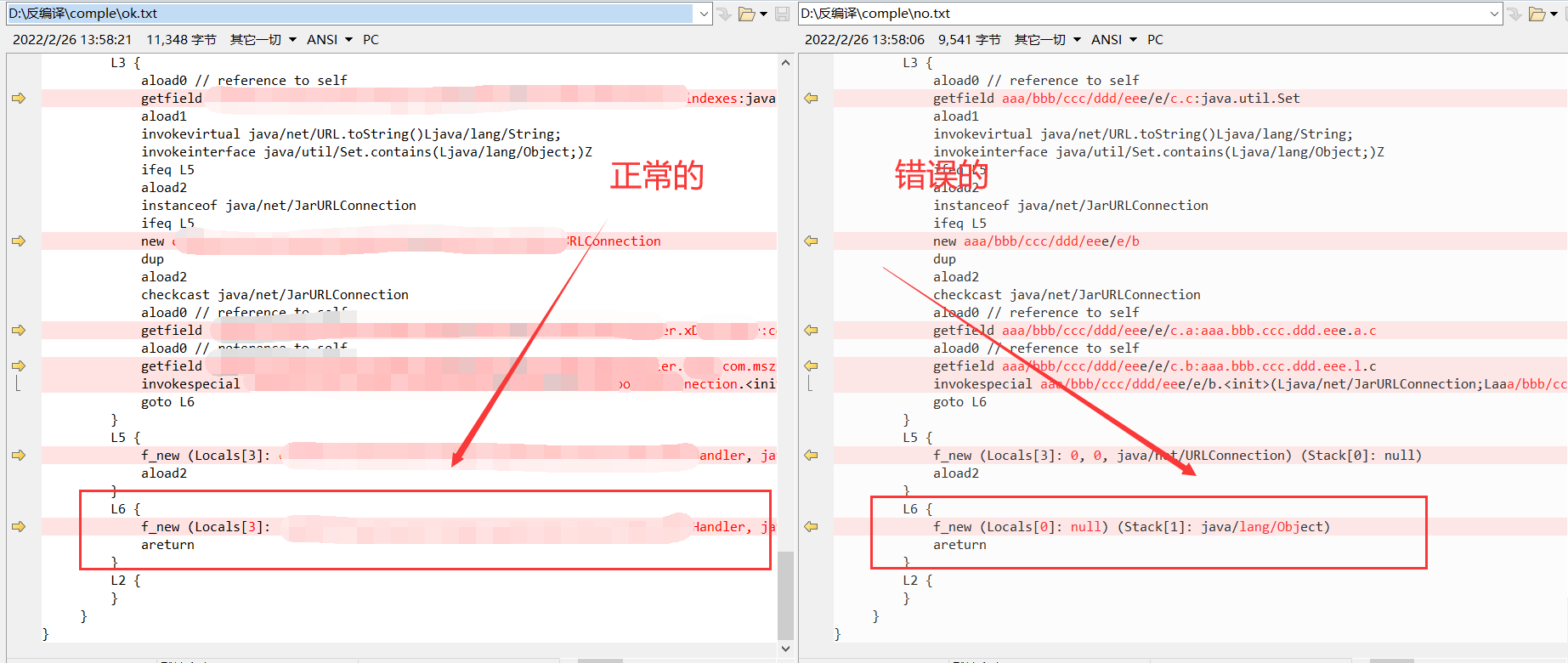
Task: Click left pane scrollbar up arrow
Action: coord(786,62)
